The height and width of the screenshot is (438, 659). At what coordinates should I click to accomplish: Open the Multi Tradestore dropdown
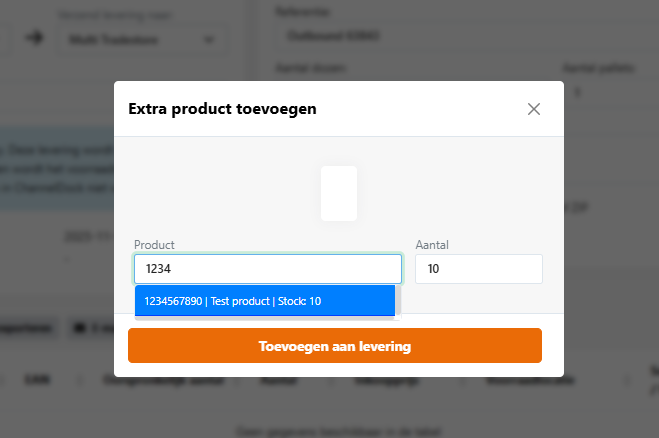(140, 40)
